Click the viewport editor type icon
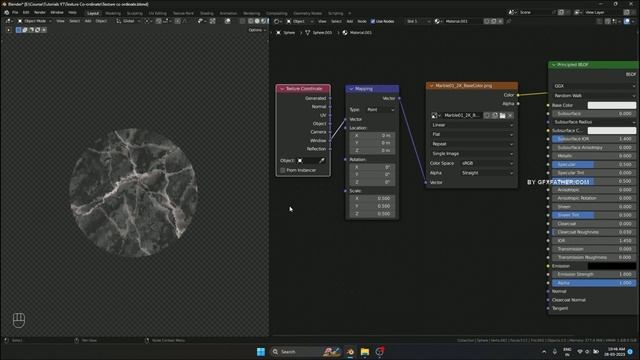This screenshot has width=640, height=360. click(8, 21)
